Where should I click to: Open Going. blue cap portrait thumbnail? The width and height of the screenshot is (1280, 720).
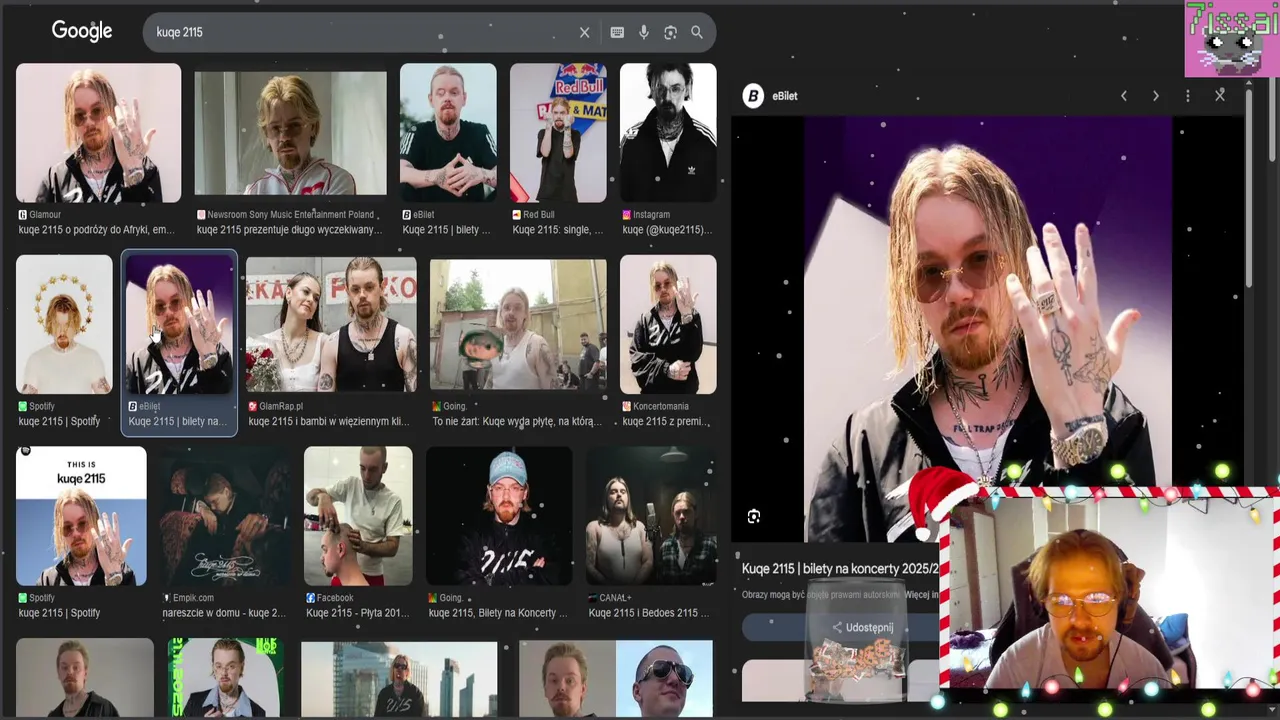point(499,516)
